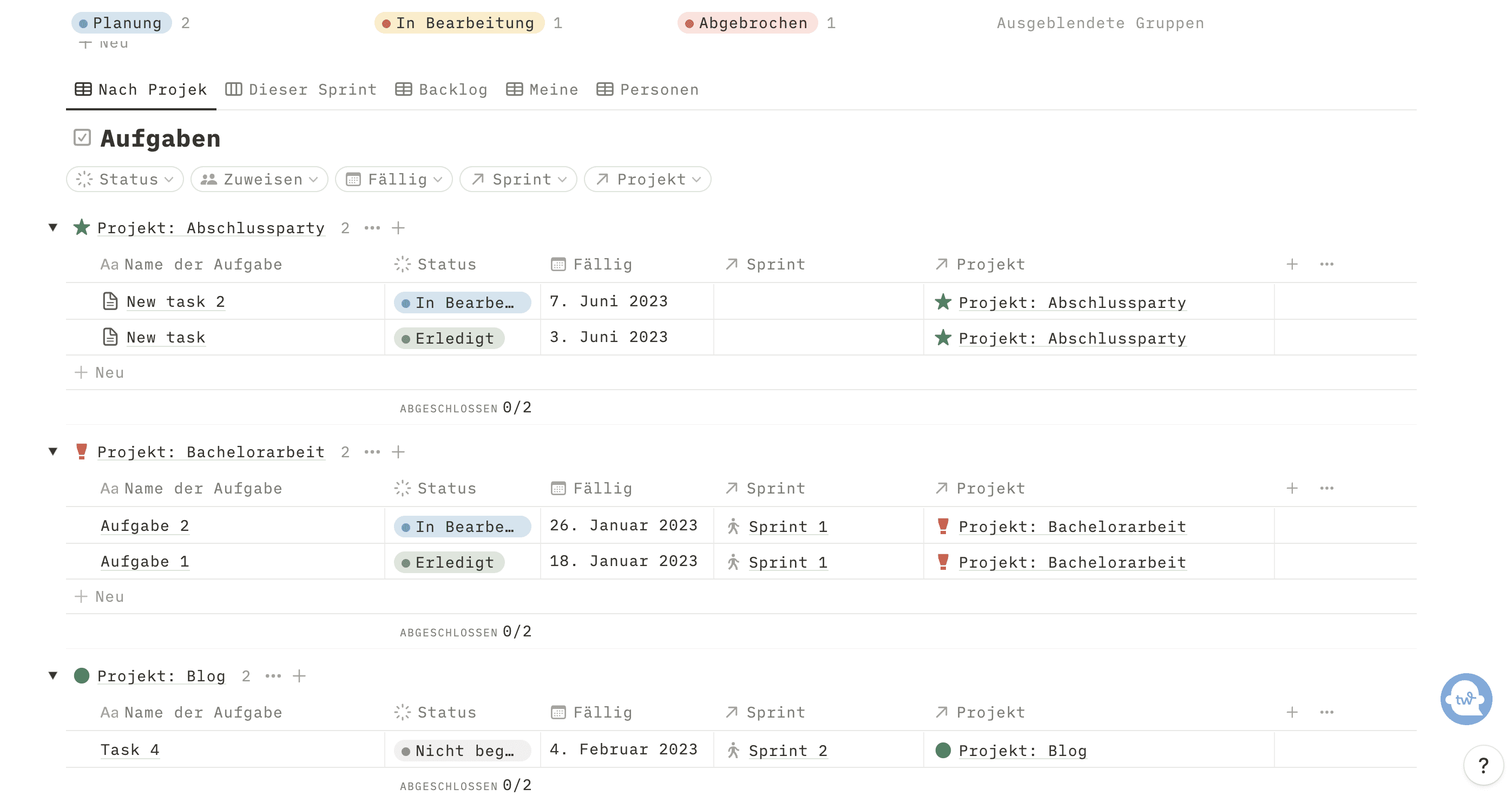
Task: Click the date 7. Juni 2023
Action: click(609, 301)
